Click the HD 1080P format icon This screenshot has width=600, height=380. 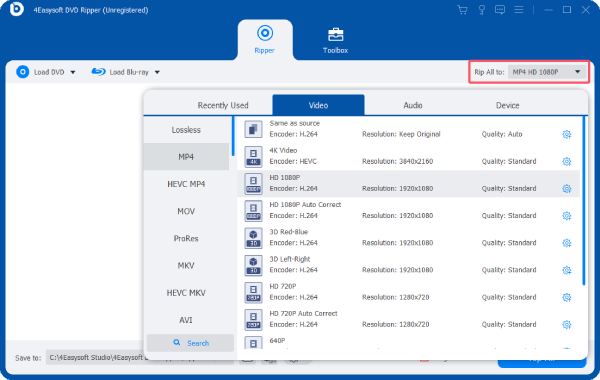click(253, 184)
